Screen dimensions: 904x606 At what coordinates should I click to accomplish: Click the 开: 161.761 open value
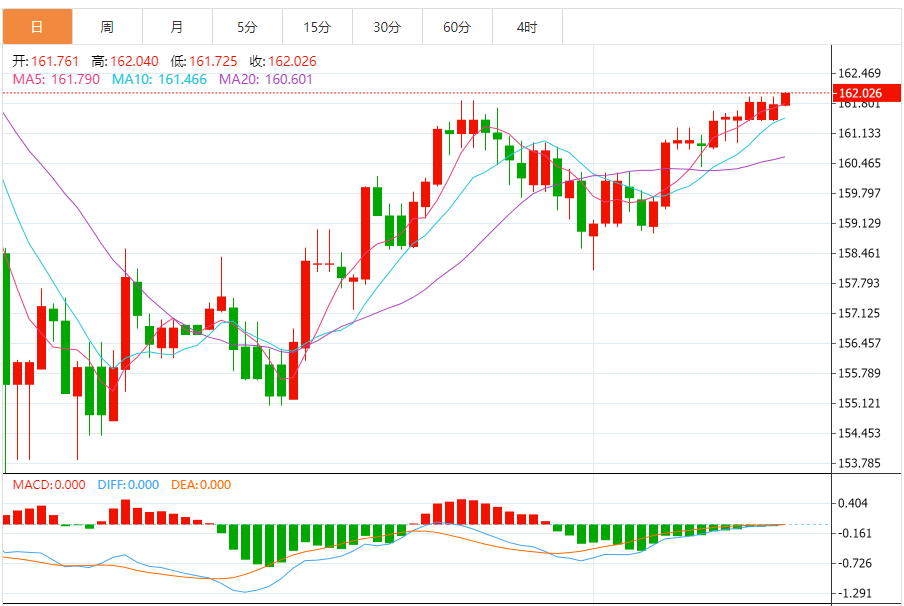point(46,61)
